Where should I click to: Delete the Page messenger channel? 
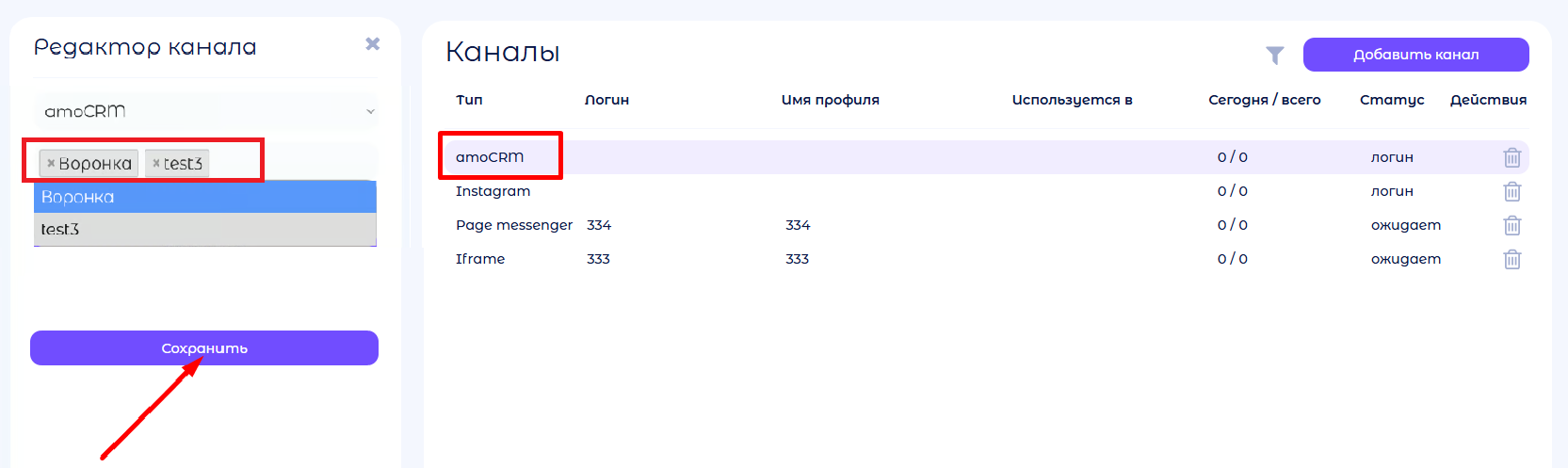[x=1511, y=225]
